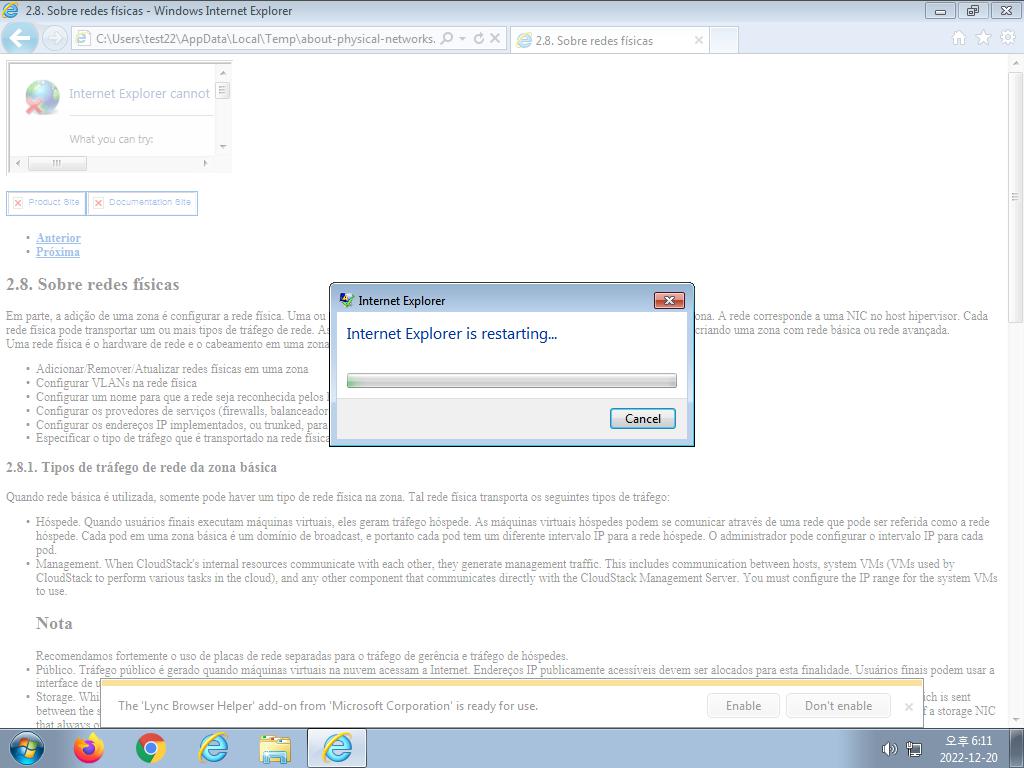Image resolution: width=1024 pixels, height=768 pixels.
Task: Click 'What you can try:' in embedded frame
Action: 112,139
